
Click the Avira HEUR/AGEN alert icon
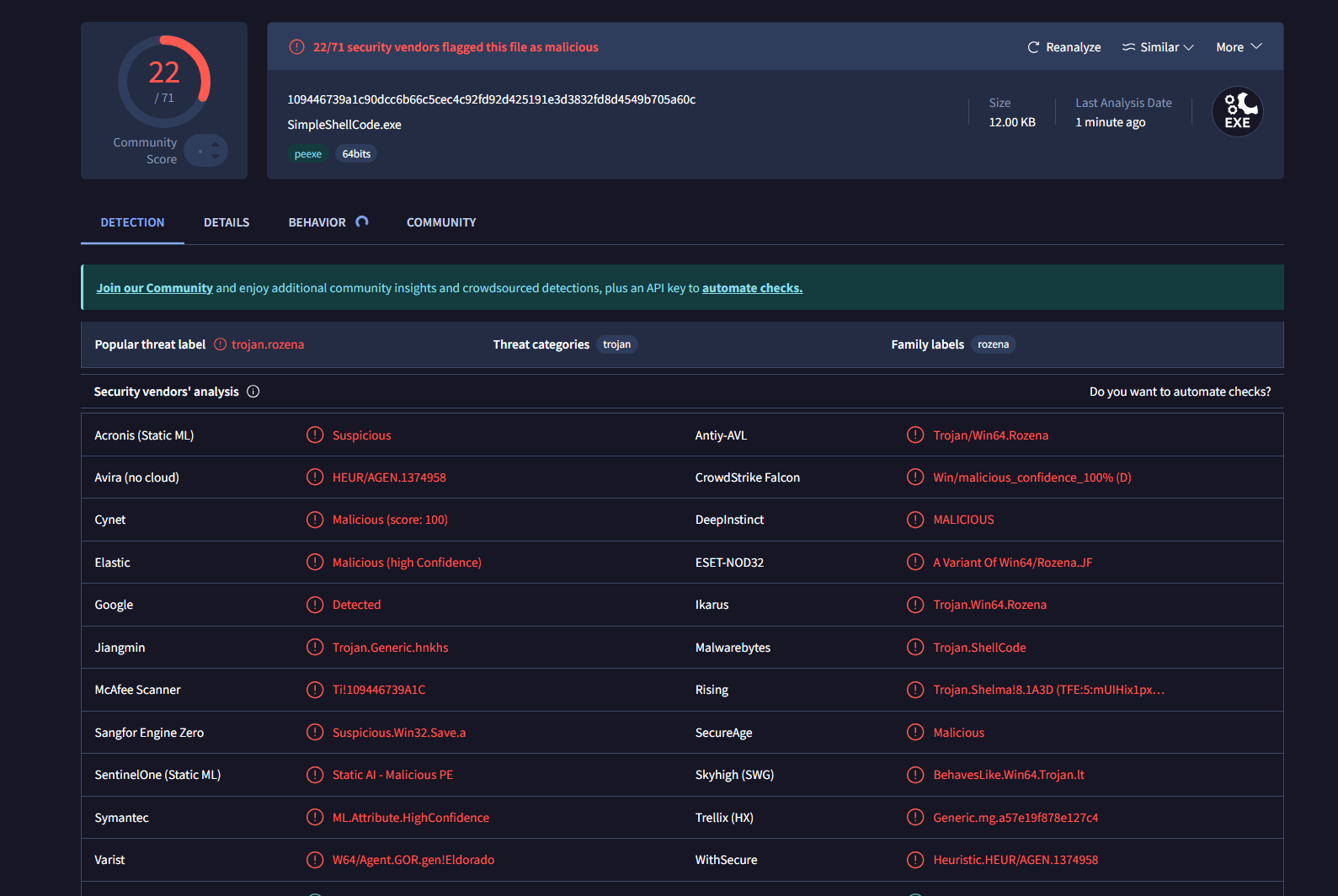pos(315,477)
